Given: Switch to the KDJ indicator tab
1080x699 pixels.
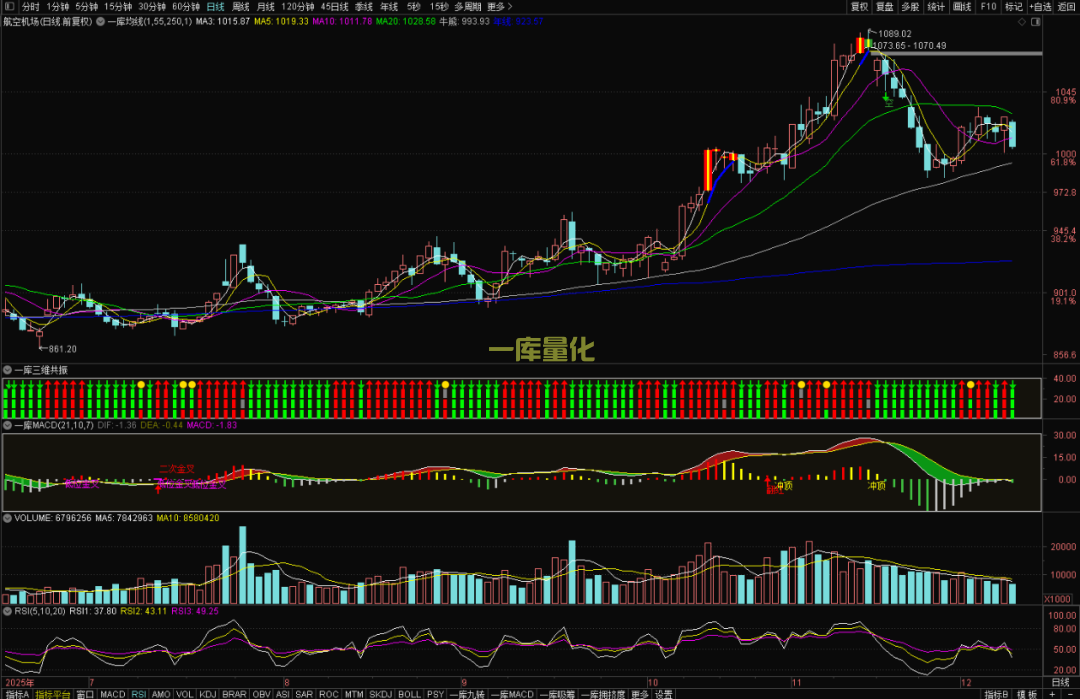Looking at the screenshot, I should (208, 693).
